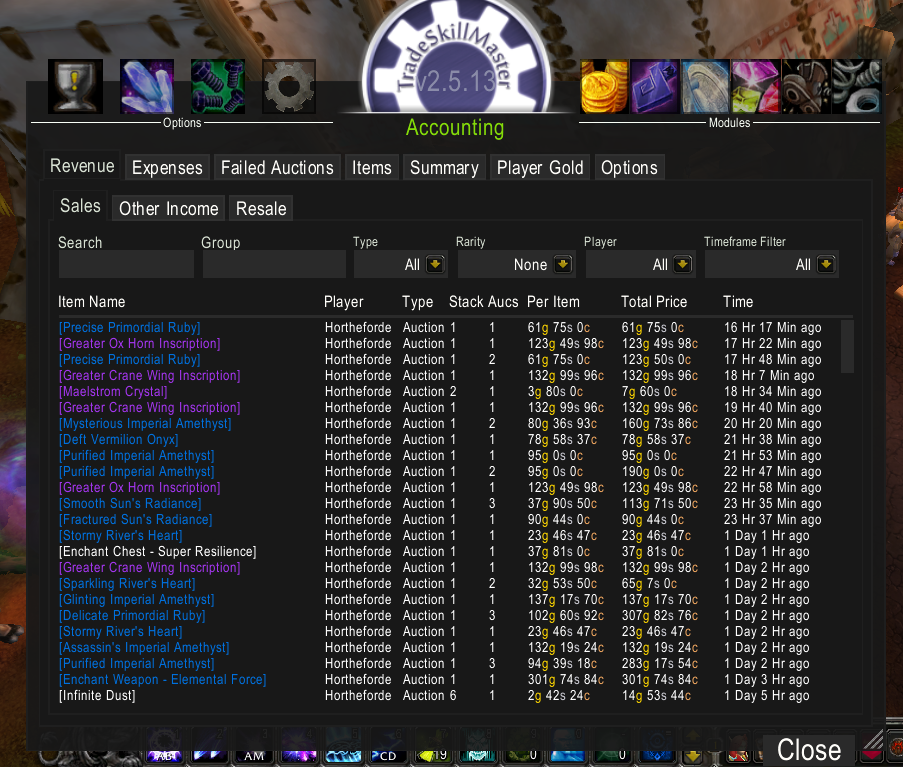Expand the Rarity filter dropdown
Image resolution: width=903 pixels, height=767 pixels.
[x=563, y=264]
